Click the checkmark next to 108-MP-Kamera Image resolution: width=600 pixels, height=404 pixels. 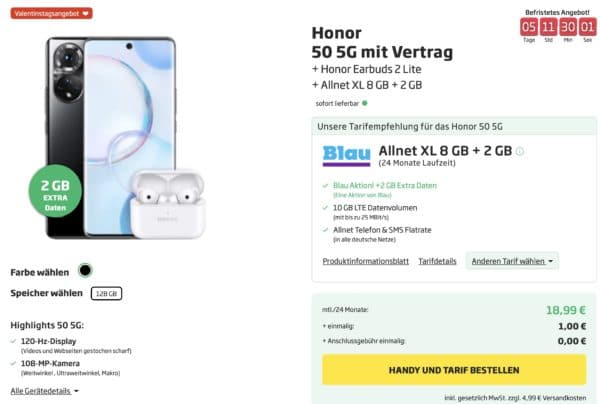[13, 363]
